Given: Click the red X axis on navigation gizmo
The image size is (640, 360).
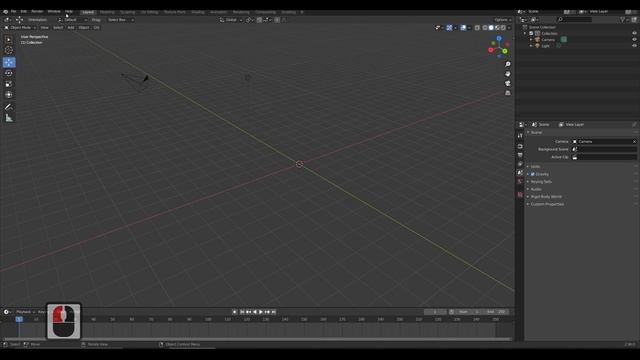Looking at the screenshot, I should (x=491, y=50).
